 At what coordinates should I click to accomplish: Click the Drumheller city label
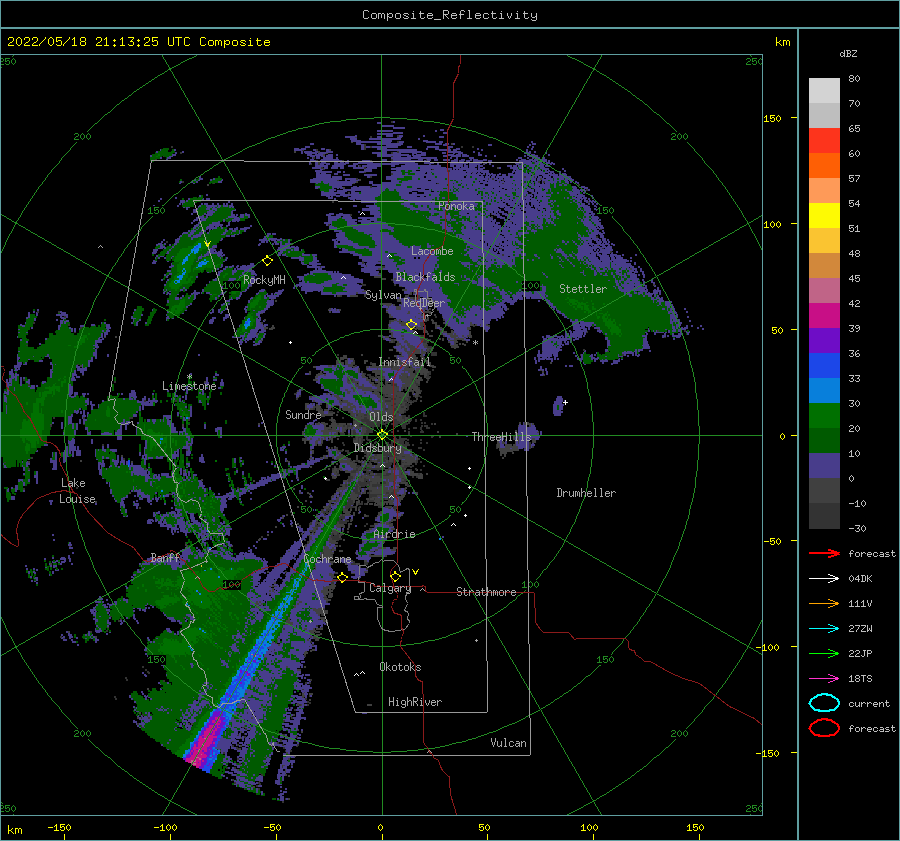(586, 493)
